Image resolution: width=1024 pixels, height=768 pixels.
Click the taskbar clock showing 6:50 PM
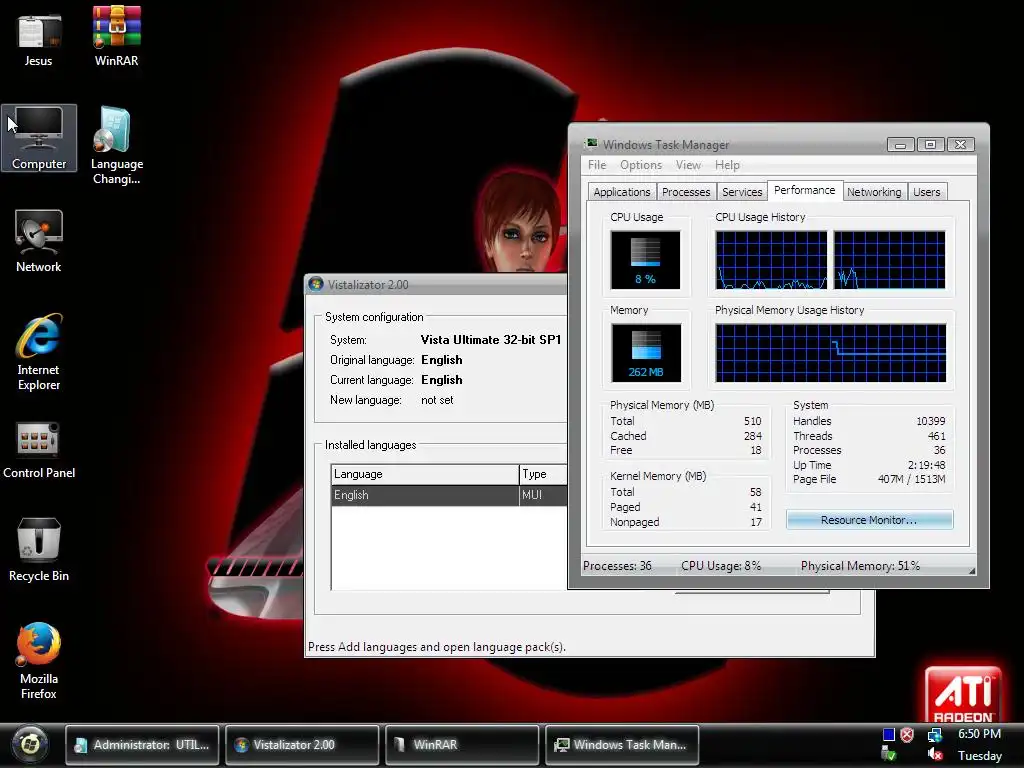[x=979, y=734]
